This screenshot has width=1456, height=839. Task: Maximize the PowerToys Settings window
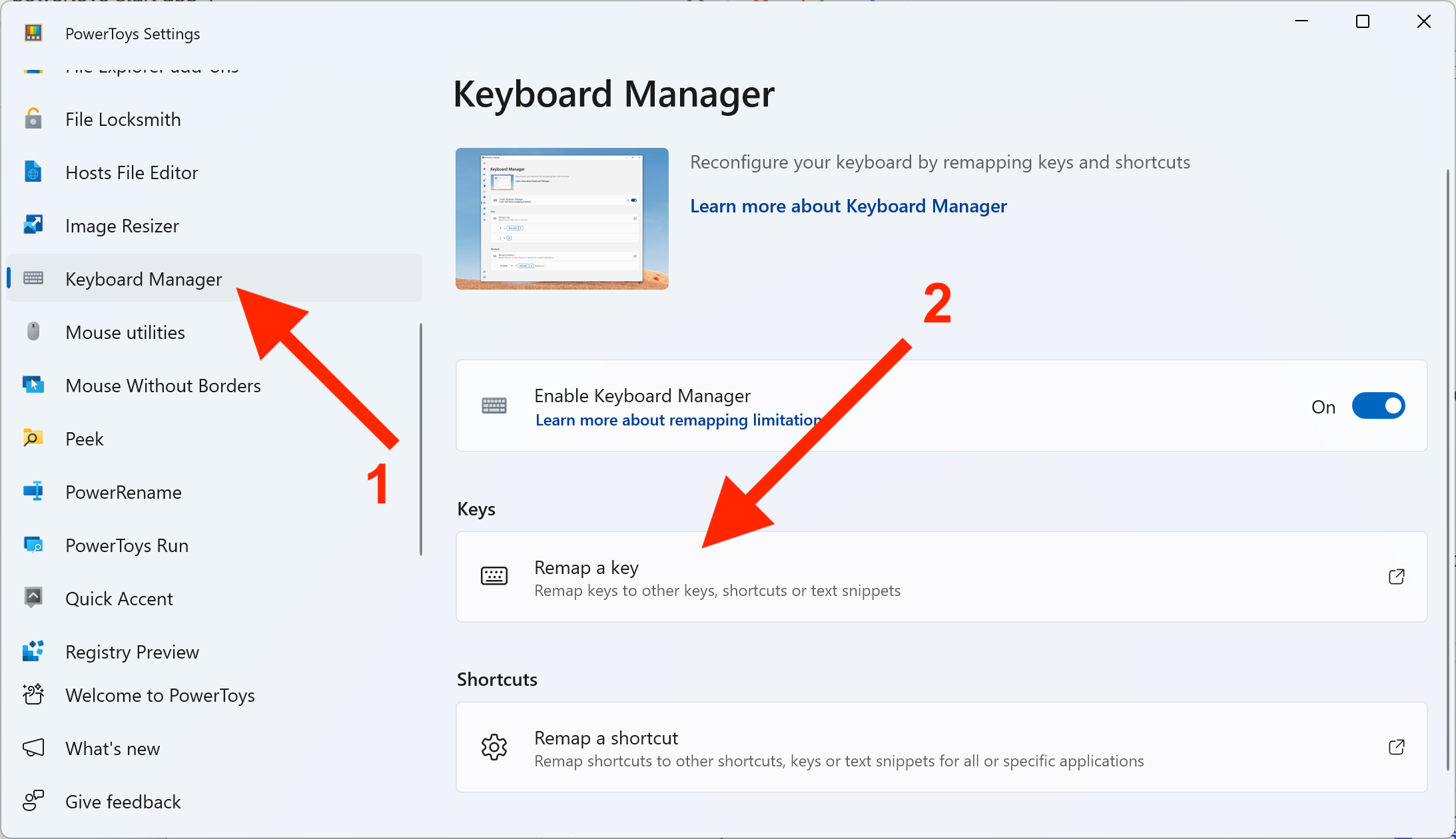coord(1363,21)
